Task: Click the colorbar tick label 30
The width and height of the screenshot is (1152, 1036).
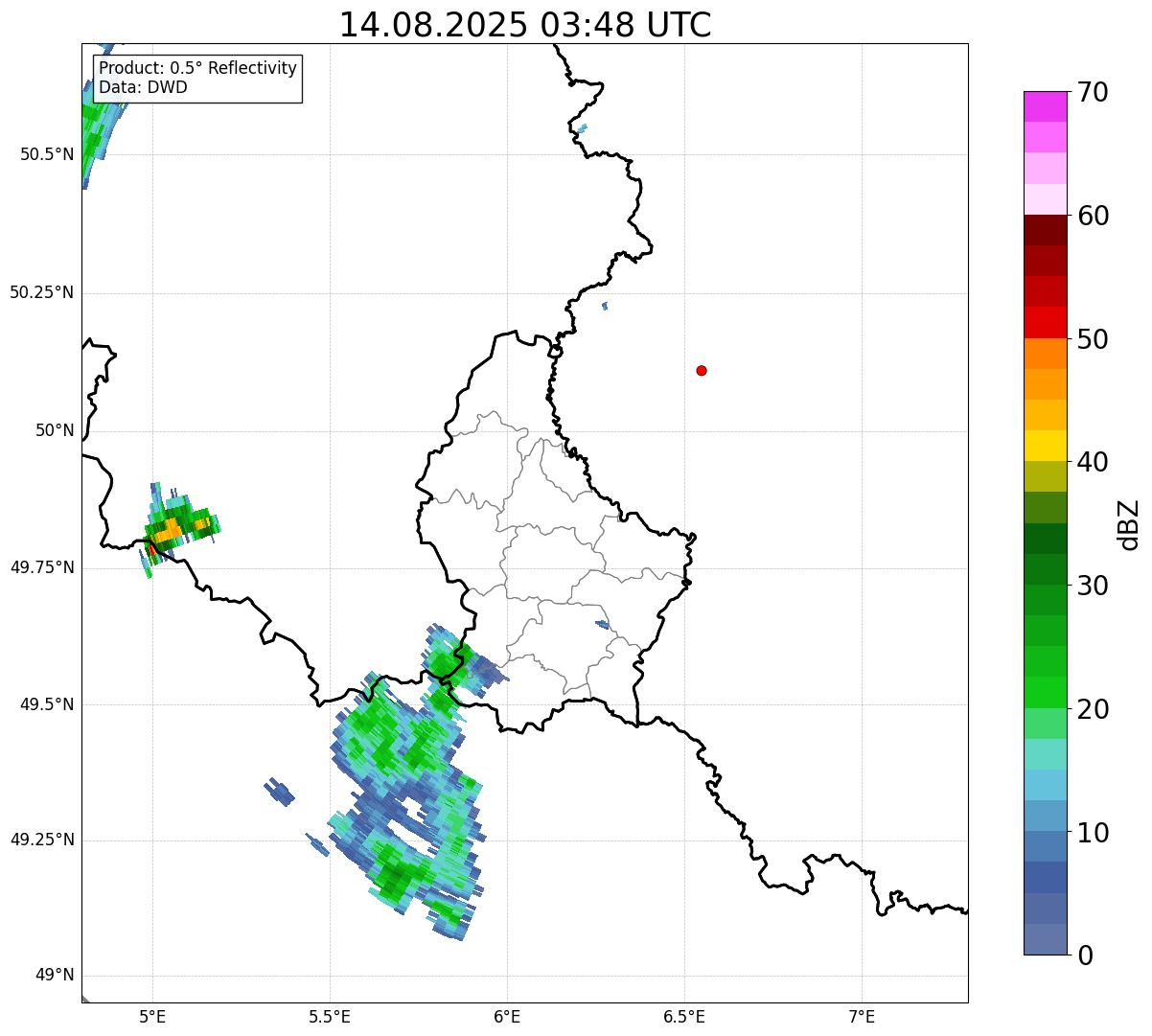Action: tap(1093, 586)
